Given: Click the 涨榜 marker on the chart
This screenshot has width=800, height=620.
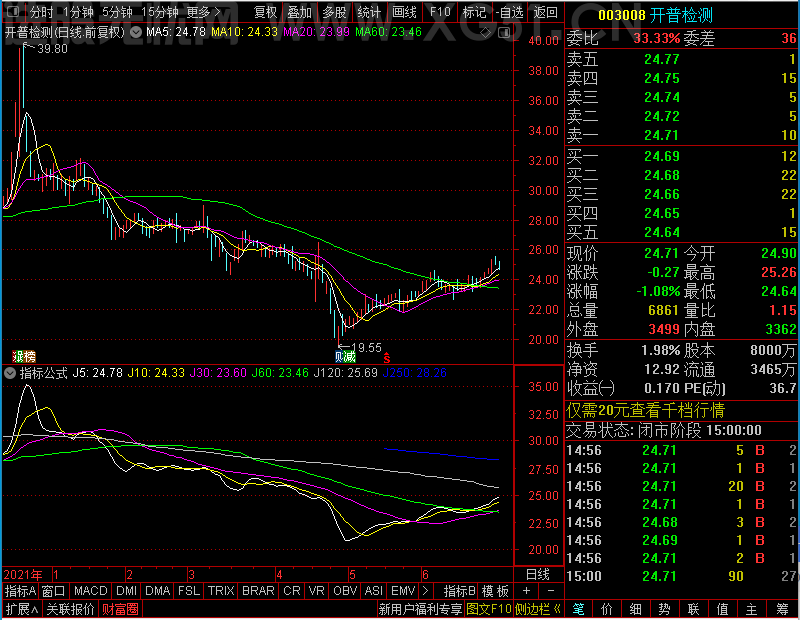Looking at the screenshot, I should click(24, 356).
